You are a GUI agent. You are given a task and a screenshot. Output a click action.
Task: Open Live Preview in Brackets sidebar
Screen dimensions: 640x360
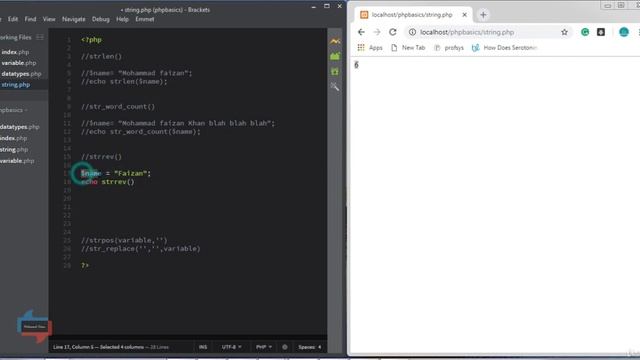(335, 41)
